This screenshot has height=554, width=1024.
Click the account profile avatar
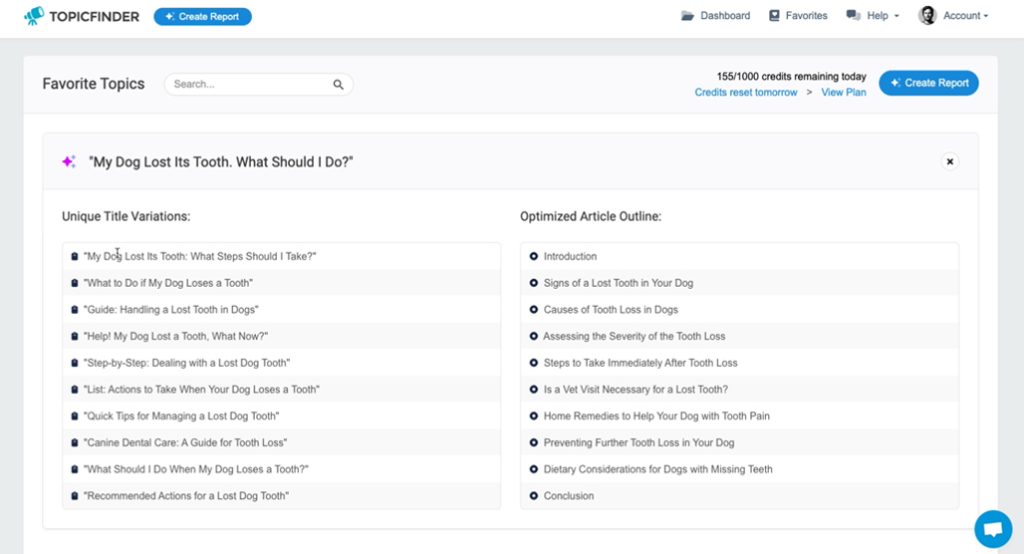coord(927,15)
